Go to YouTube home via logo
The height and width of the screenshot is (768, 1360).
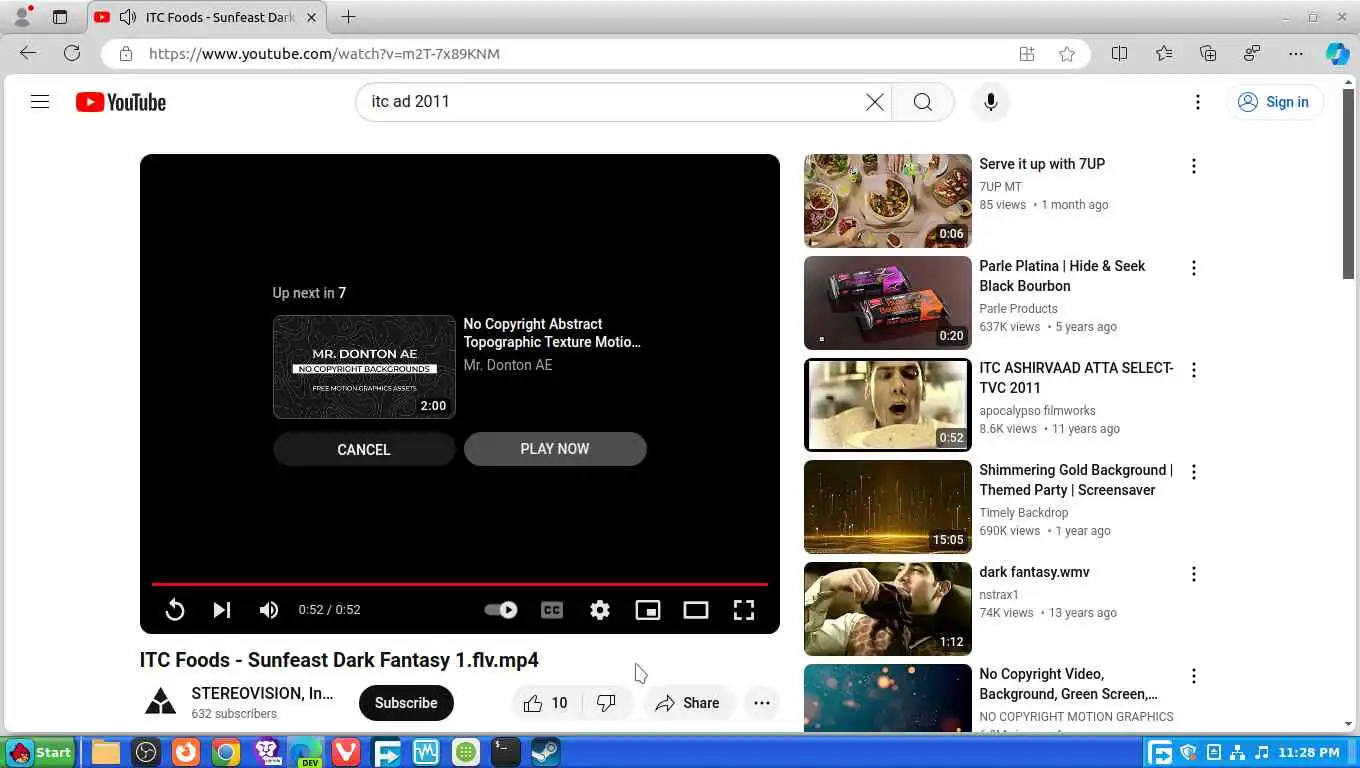120,102
